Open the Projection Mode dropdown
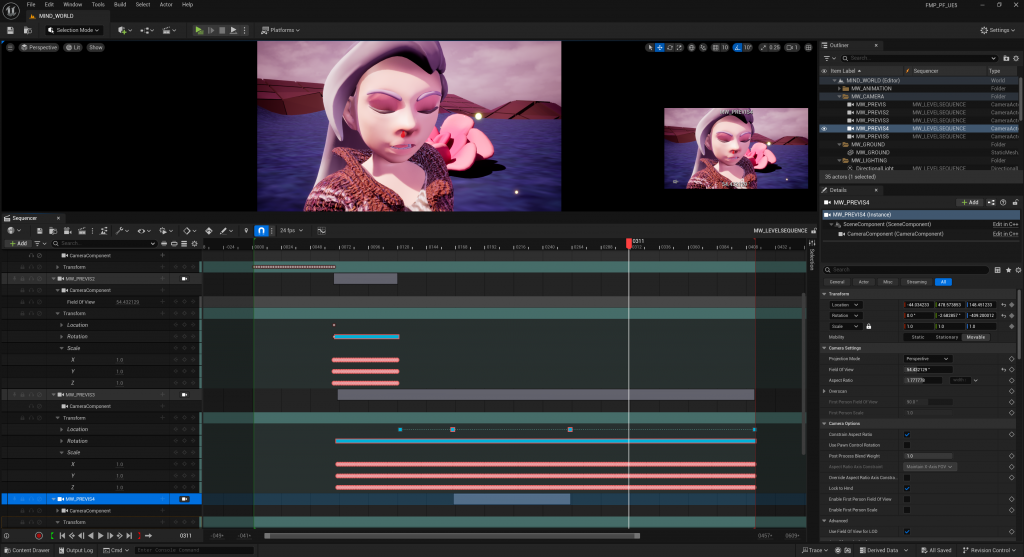This screenshot has height=557, width=1024. pos(927,358)
